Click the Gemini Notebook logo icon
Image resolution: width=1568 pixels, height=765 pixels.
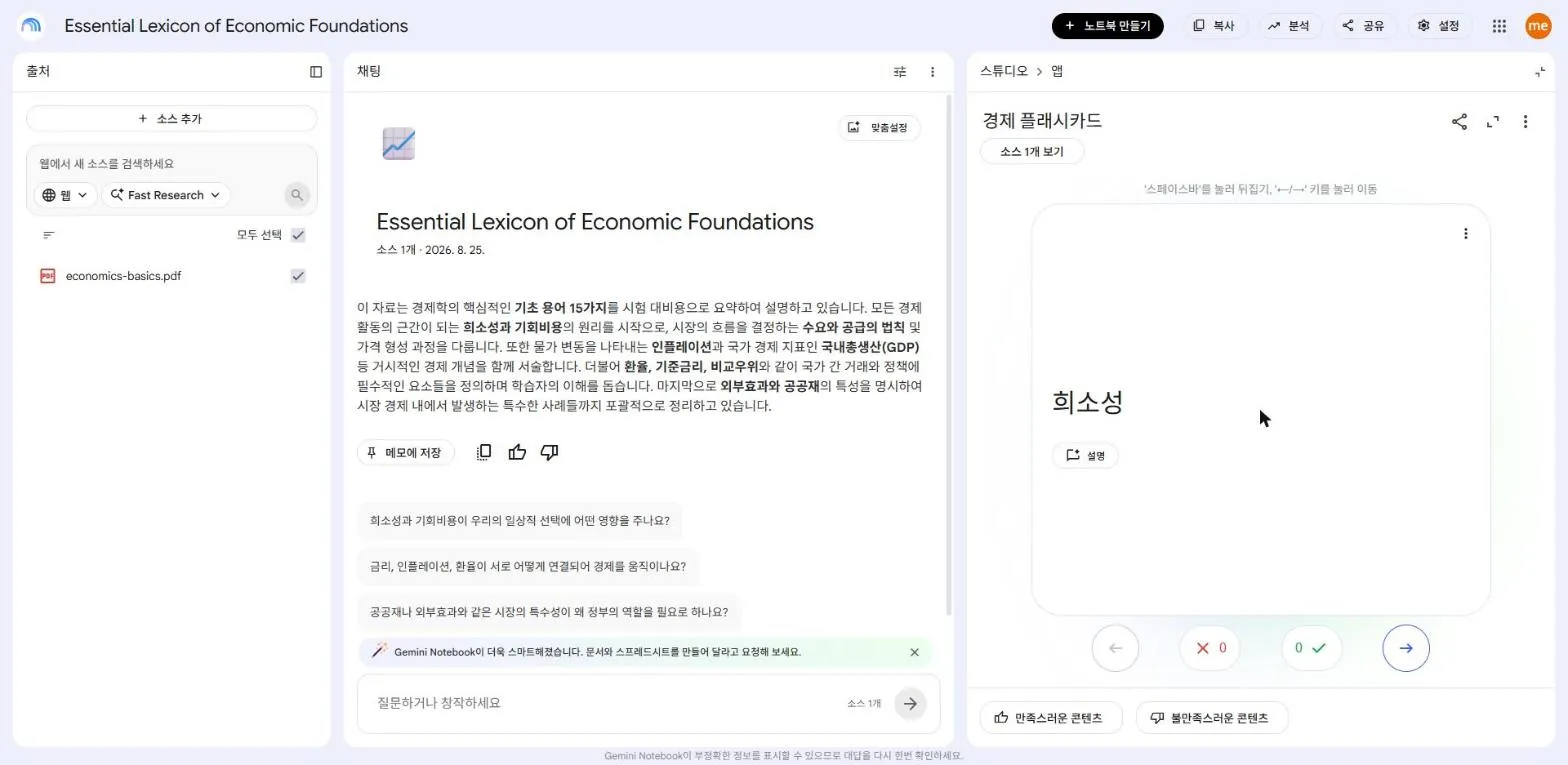point(32,26)
